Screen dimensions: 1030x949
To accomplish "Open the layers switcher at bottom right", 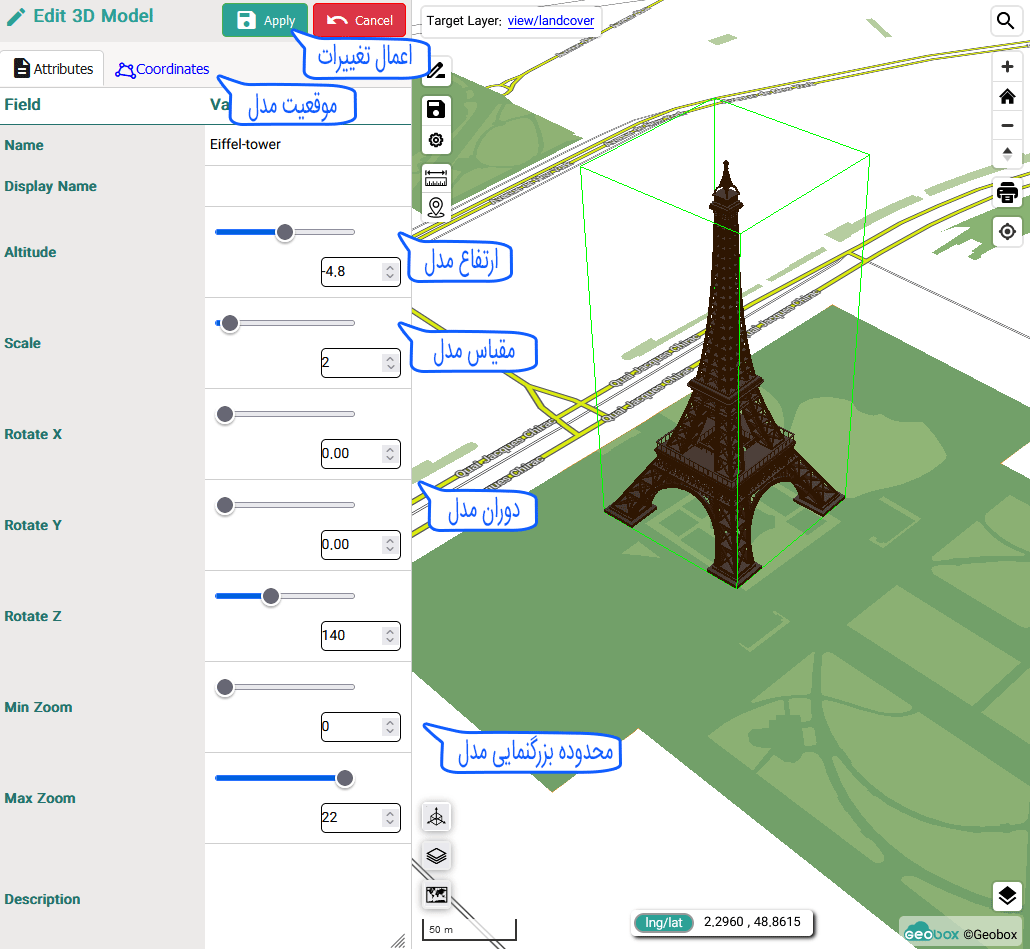I will click(1007, 896).
